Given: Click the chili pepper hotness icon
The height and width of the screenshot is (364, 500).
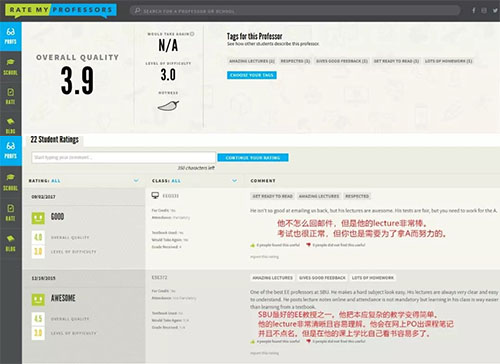Looking at the screenshot, I should 168,106.
